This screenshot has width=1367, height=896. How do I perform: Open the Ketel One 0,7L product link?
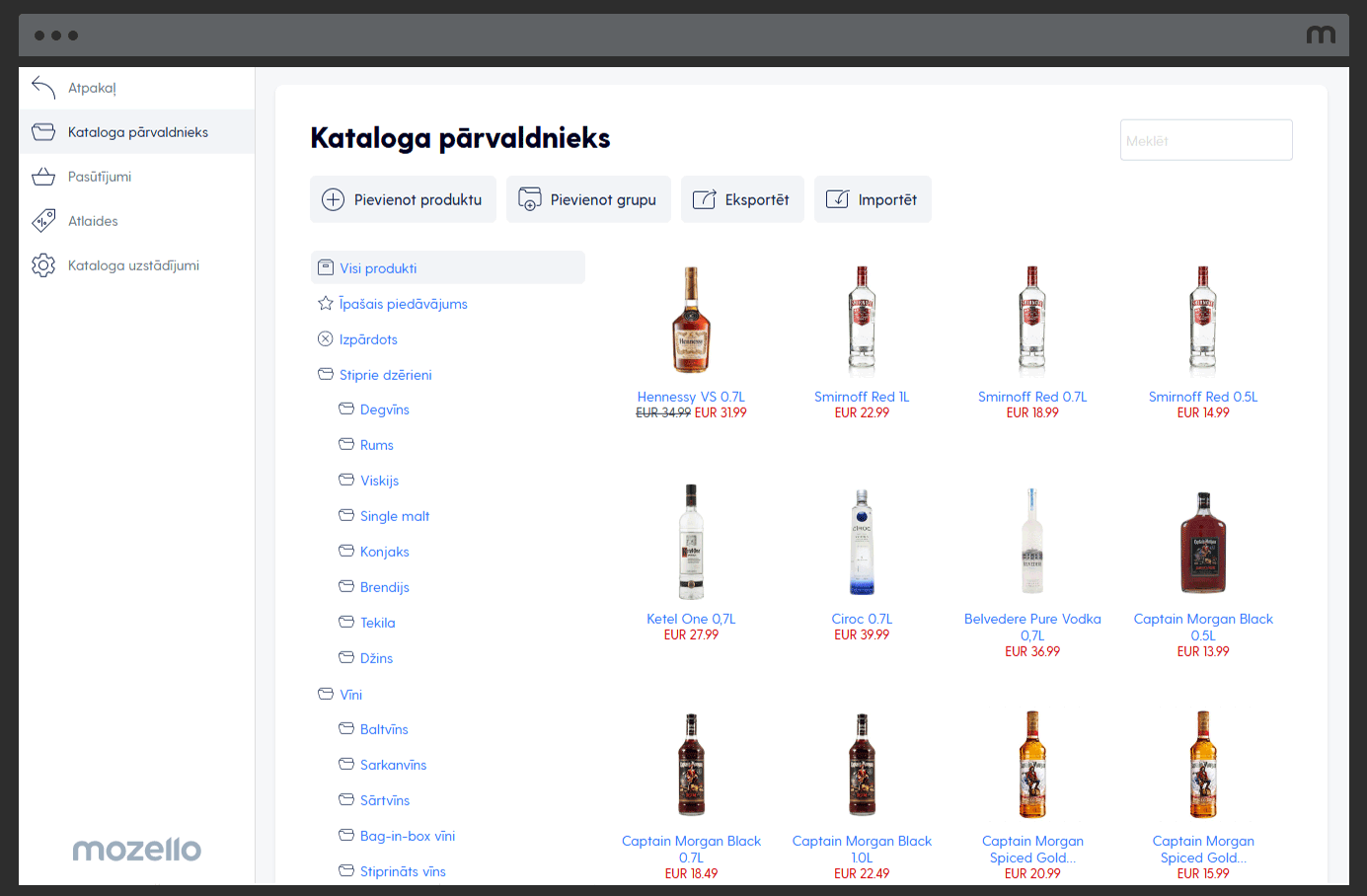coord(691,619)
